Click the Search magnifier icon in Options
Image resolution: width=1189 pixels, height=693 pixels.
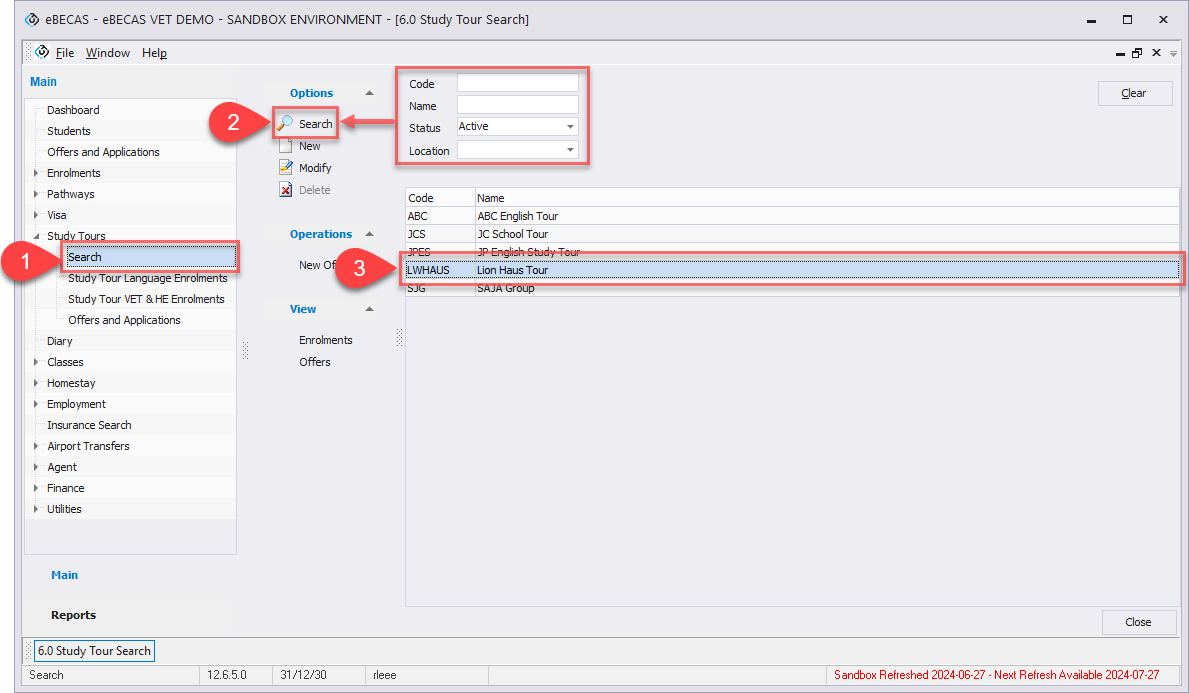point(286,124)
